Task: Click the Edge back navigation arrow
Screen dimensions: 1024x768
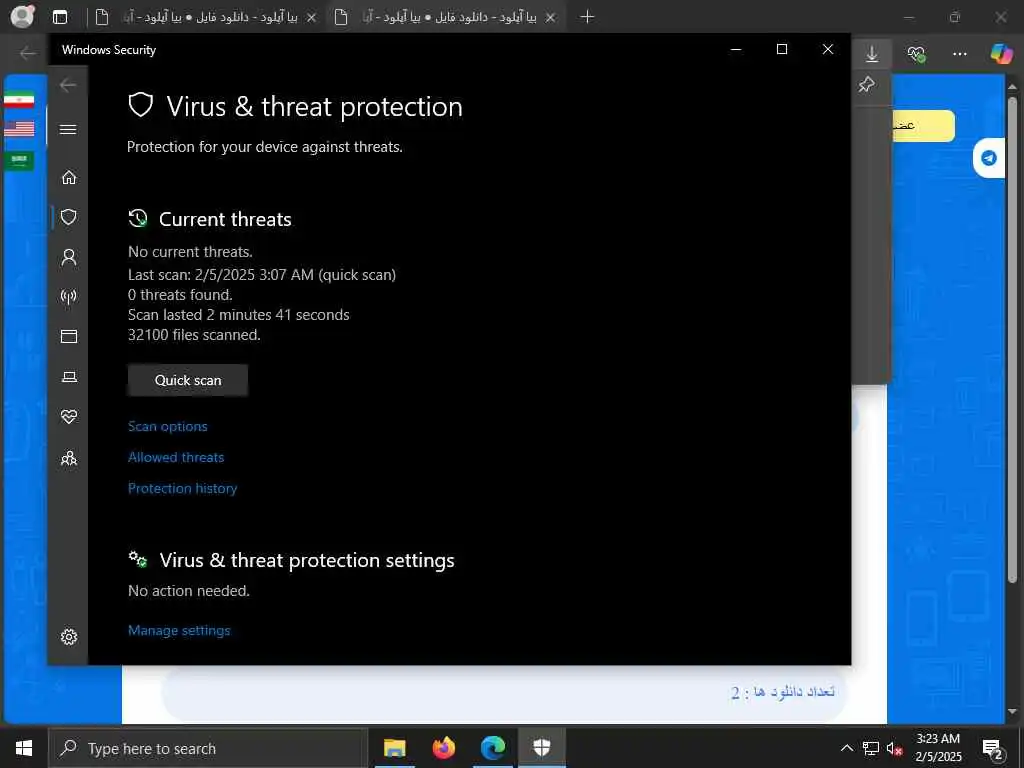Action: [x=27, y=53]
